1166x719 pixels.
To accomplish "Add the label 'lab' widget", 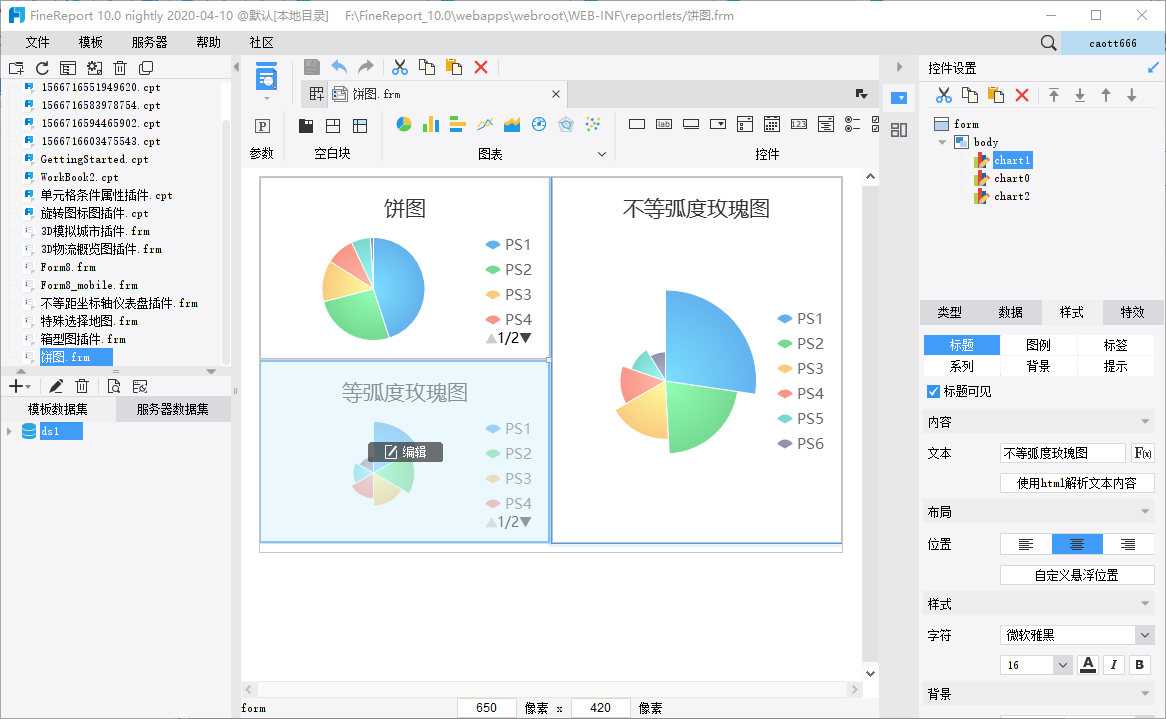I will 664,124.
